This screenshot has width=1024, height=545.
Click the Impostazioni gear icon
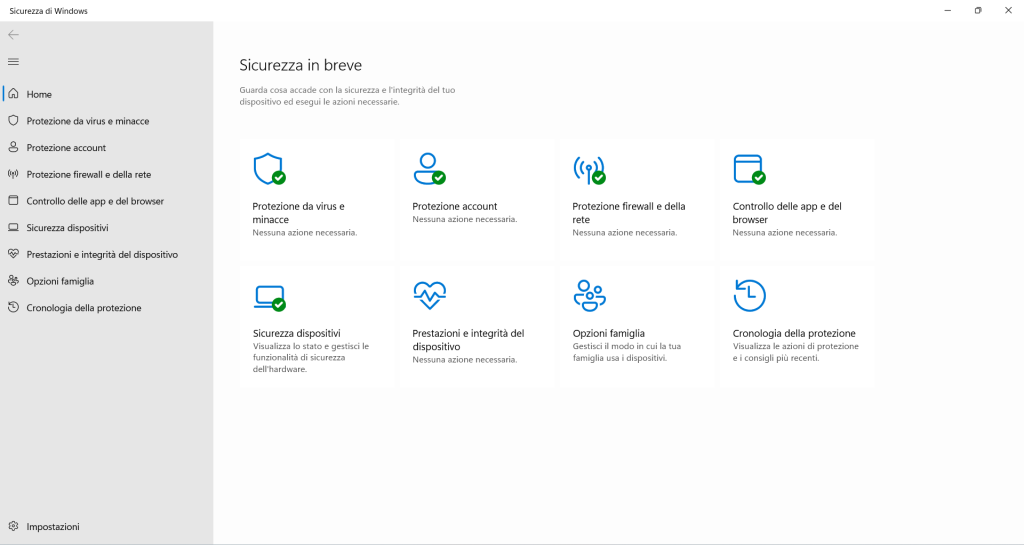tap(13, 526)
